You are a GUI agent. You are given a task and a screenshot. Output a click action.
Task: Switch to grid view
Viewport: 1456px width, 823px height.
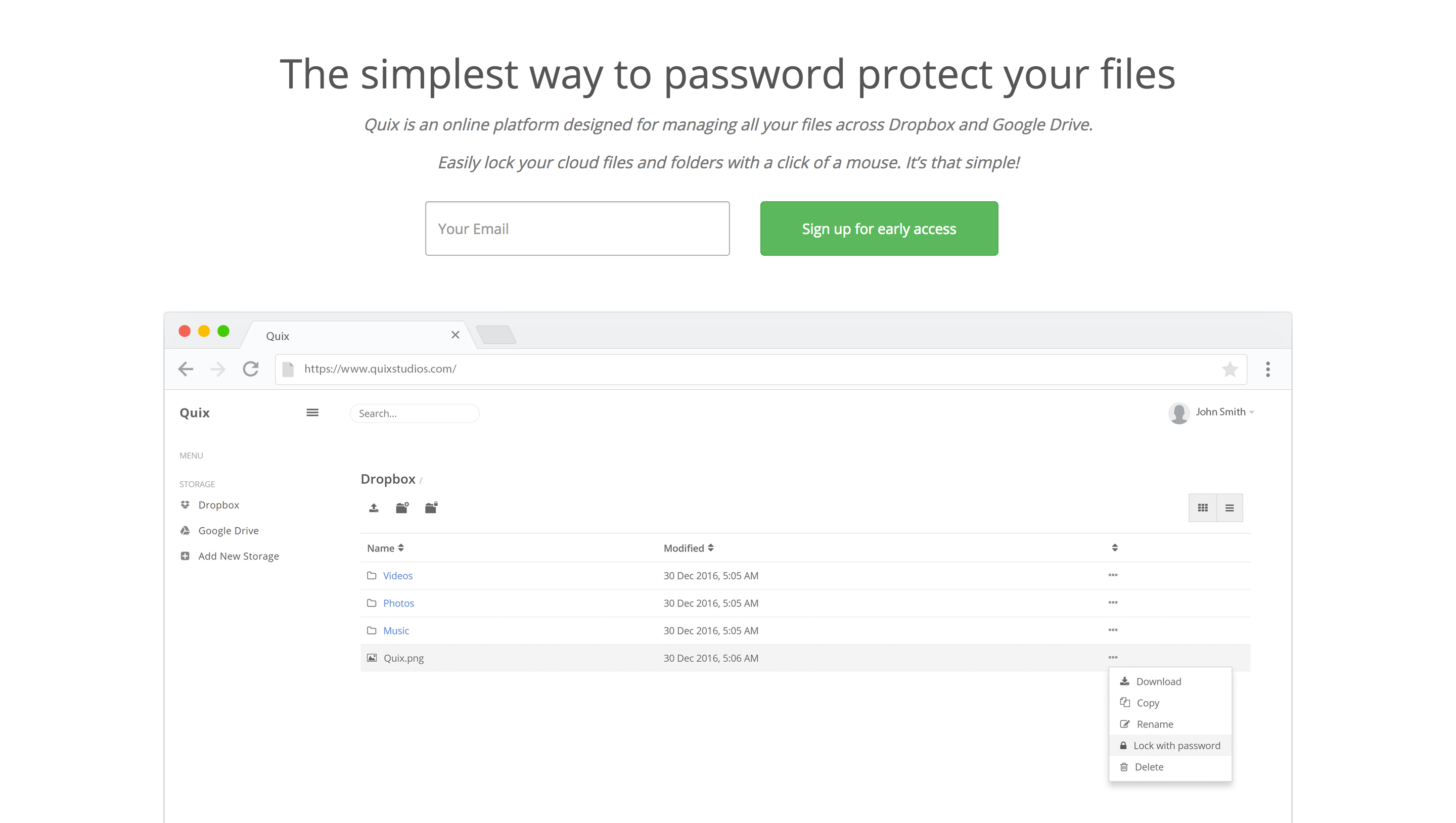tap(1202, 508)
